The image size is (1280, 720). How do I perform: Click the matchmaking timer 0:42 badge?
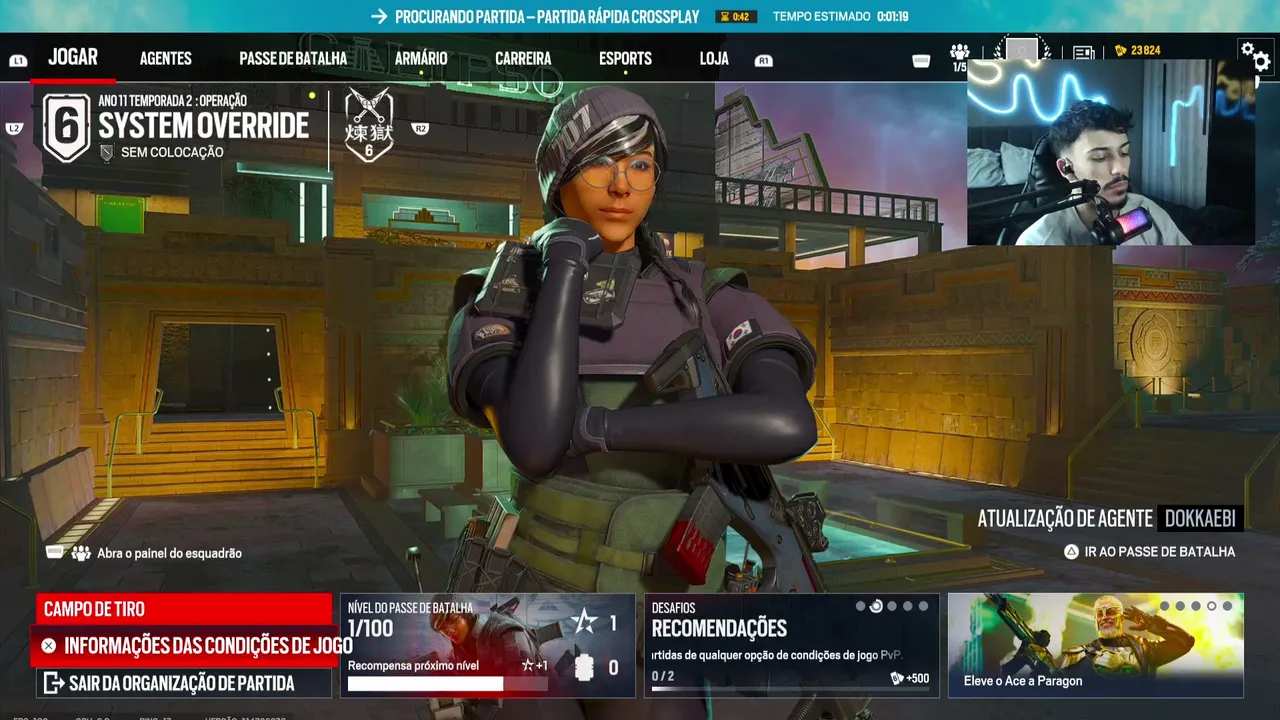pyautogui.click(x=736, y=16)
